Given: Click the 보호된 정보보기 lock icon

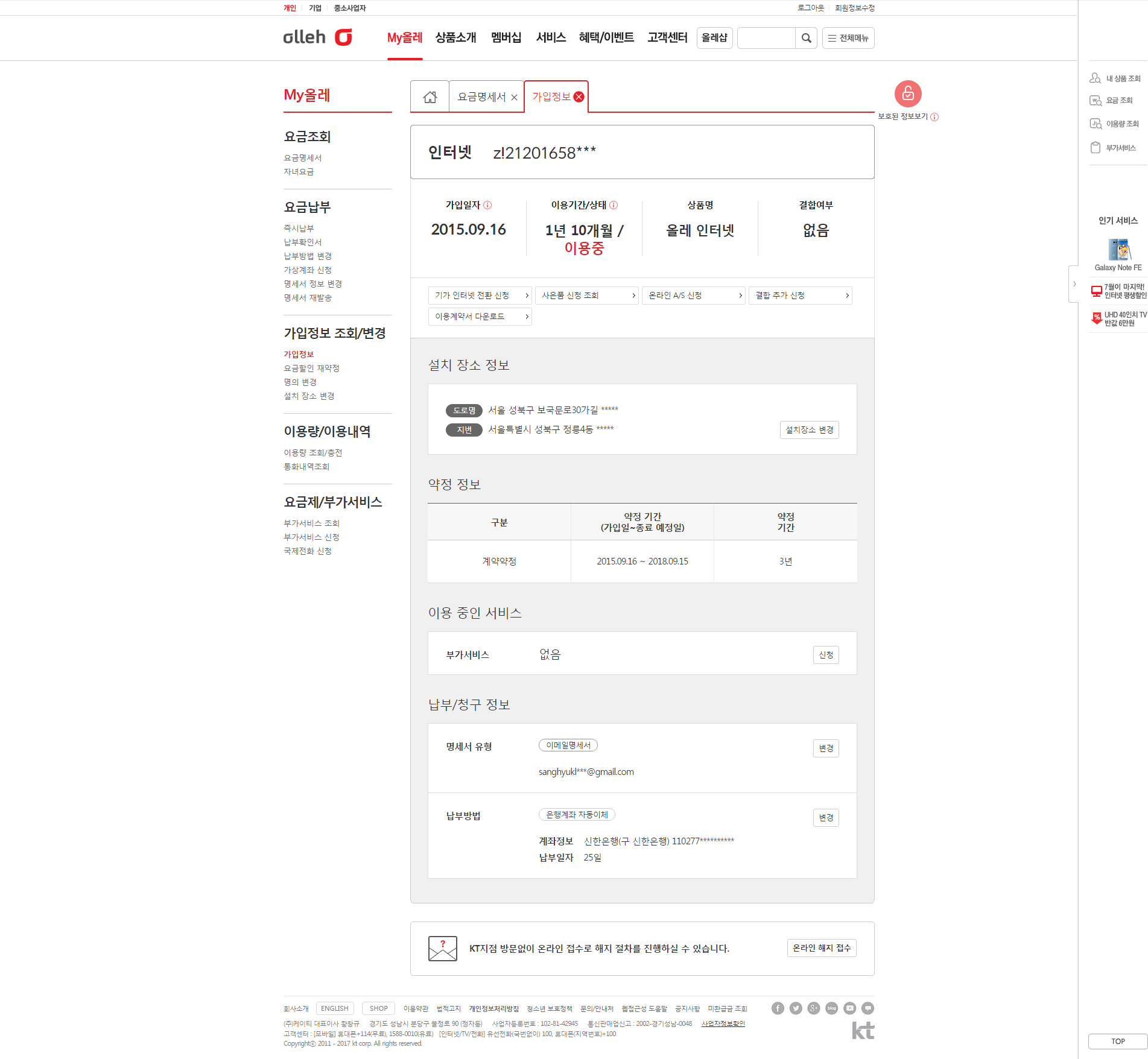Looking at the screenshot, I should click(x=907, y=94).
